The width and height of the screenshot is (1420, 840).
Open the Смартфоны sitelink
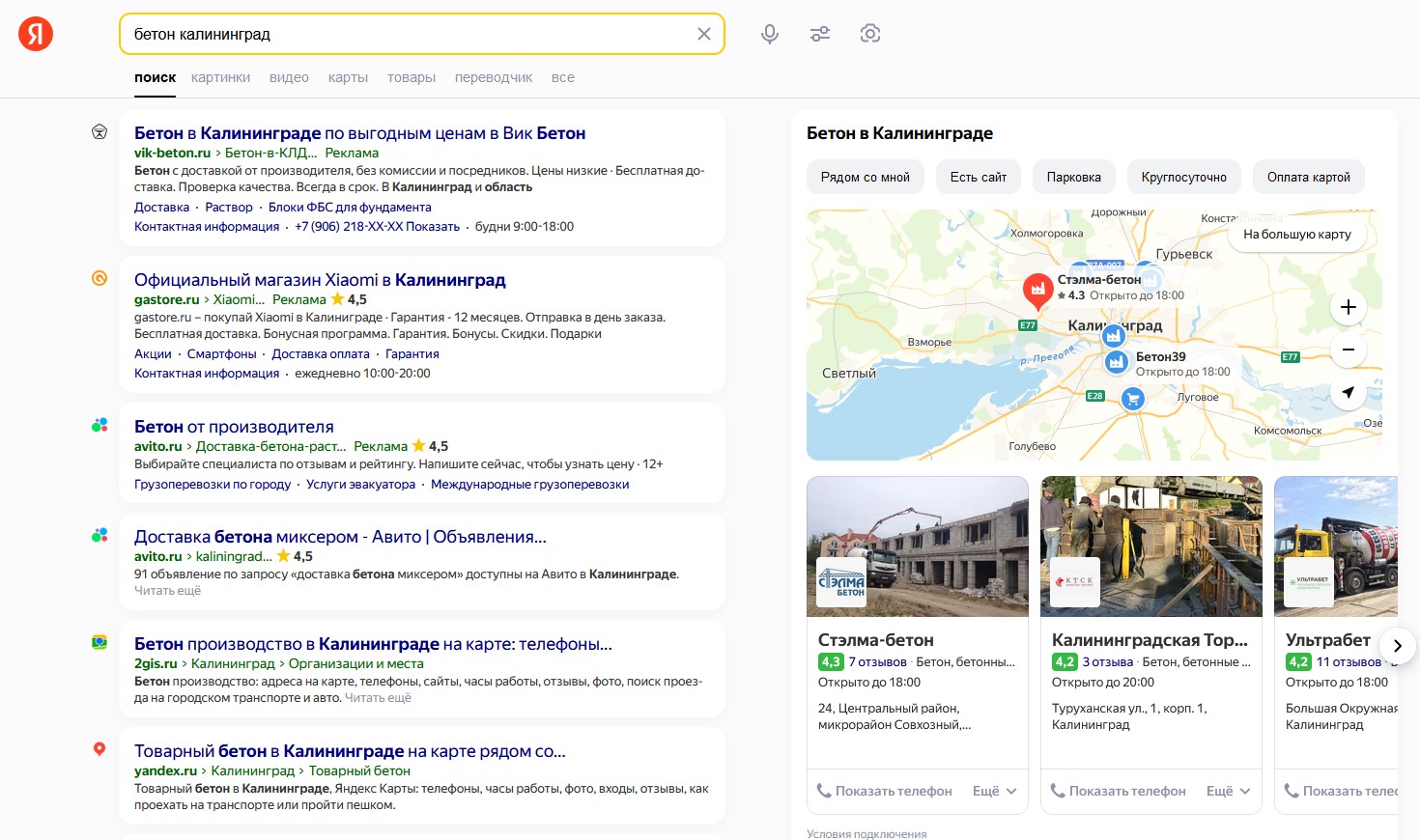point(222,353)
